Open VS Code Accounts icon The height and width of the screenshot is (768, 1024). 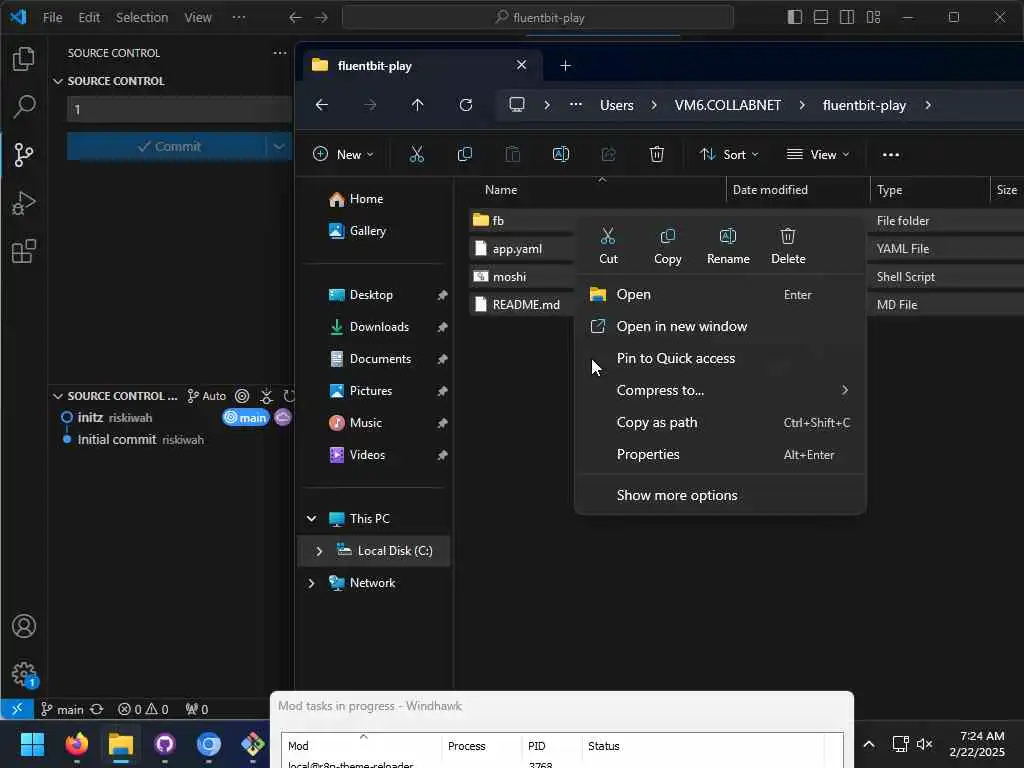[x=24, y=626]
